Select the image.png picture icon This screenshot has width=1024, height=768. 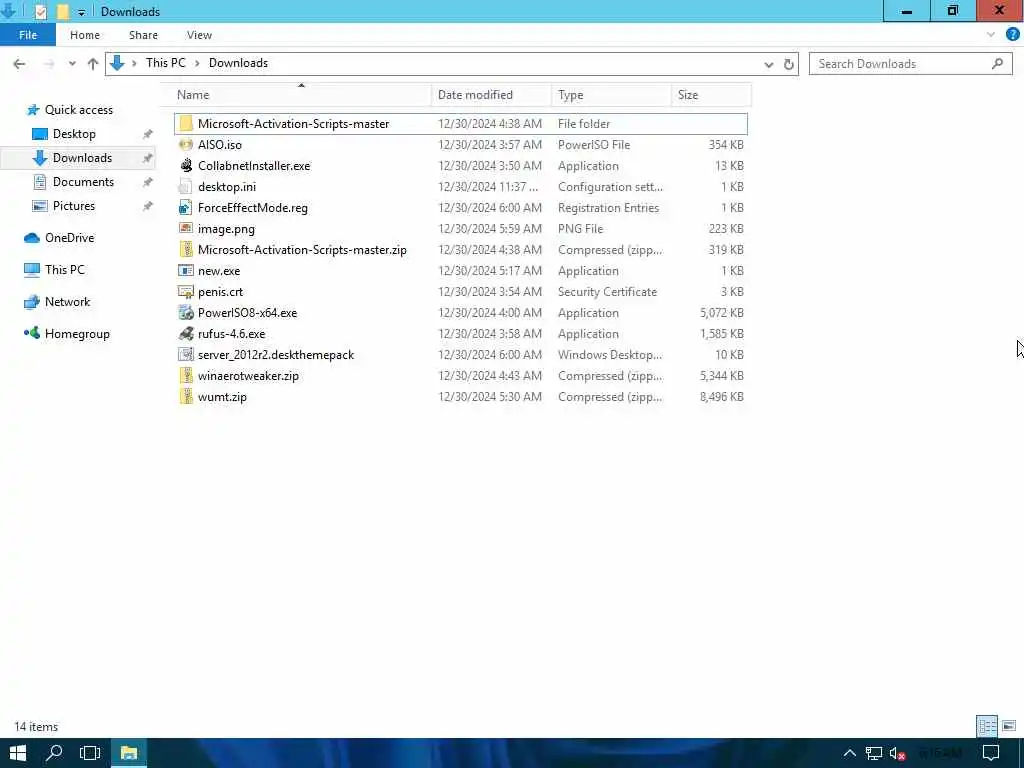point(186,229)
